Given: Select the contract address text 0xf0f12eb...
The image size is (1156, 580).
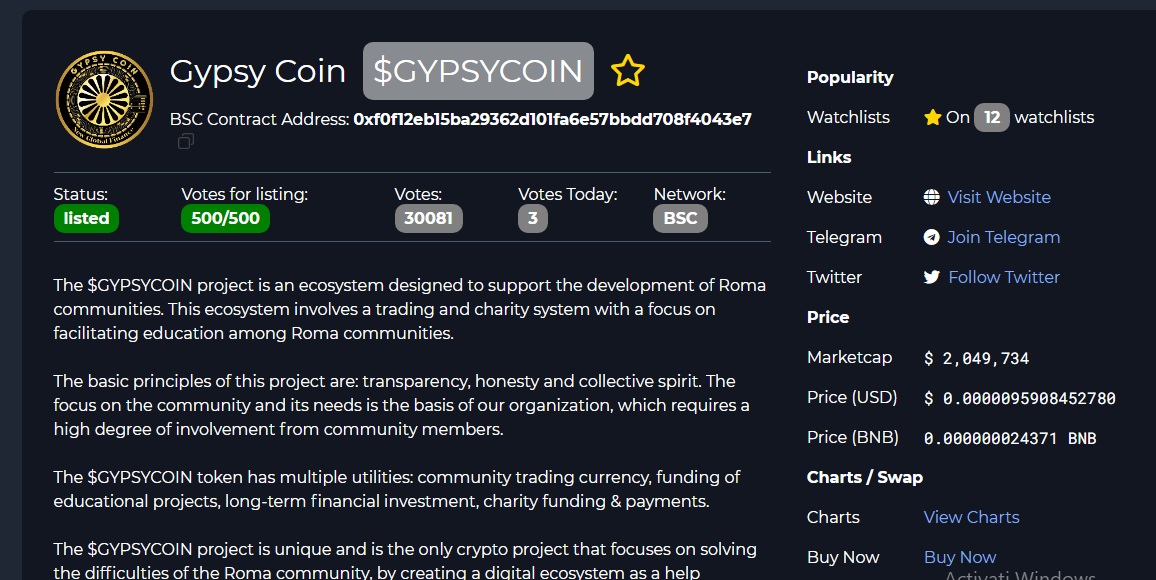Looking at the screenshot, I should pyautogui.click(x=553, y=119).
